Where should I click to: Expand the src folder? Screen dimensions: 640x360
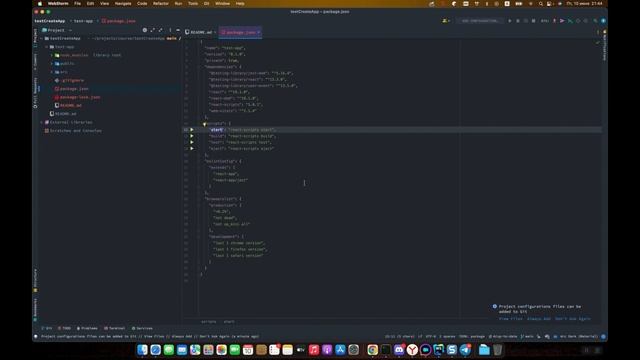point(52,72)
